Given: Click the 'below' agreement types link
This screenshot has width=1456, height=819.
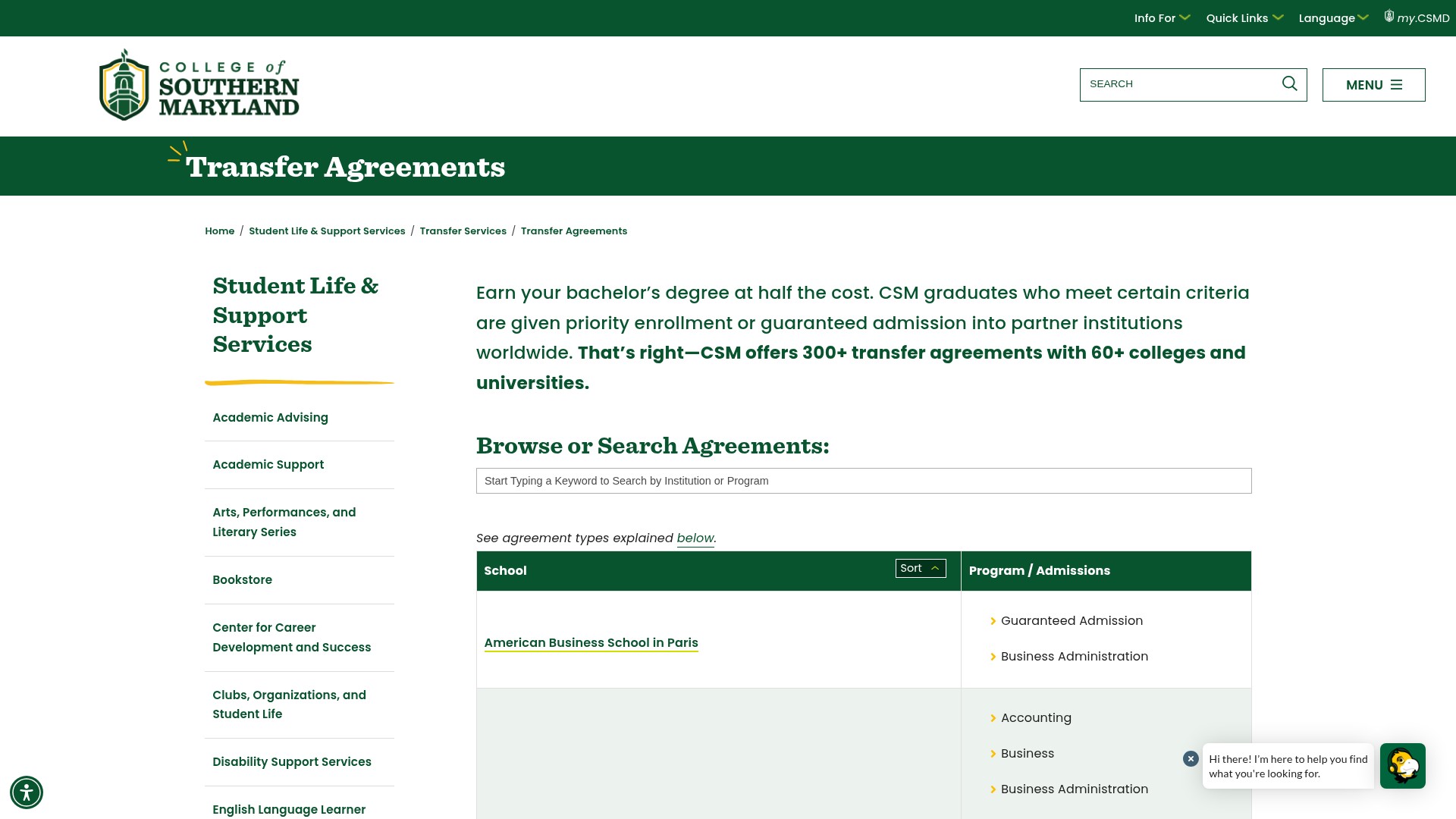Looking at the screenshot, I should pos(695,538).
